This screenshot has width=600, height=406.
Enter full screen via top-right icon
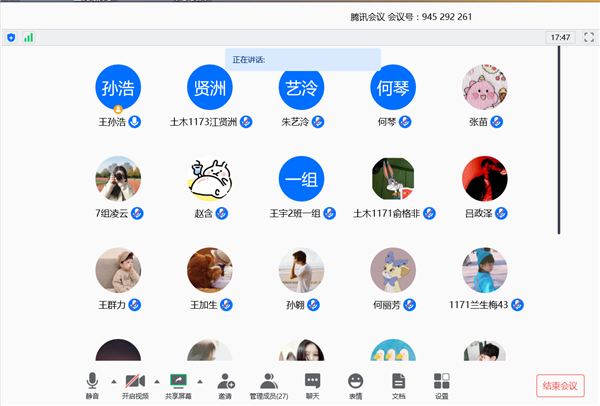pos(588,37)
